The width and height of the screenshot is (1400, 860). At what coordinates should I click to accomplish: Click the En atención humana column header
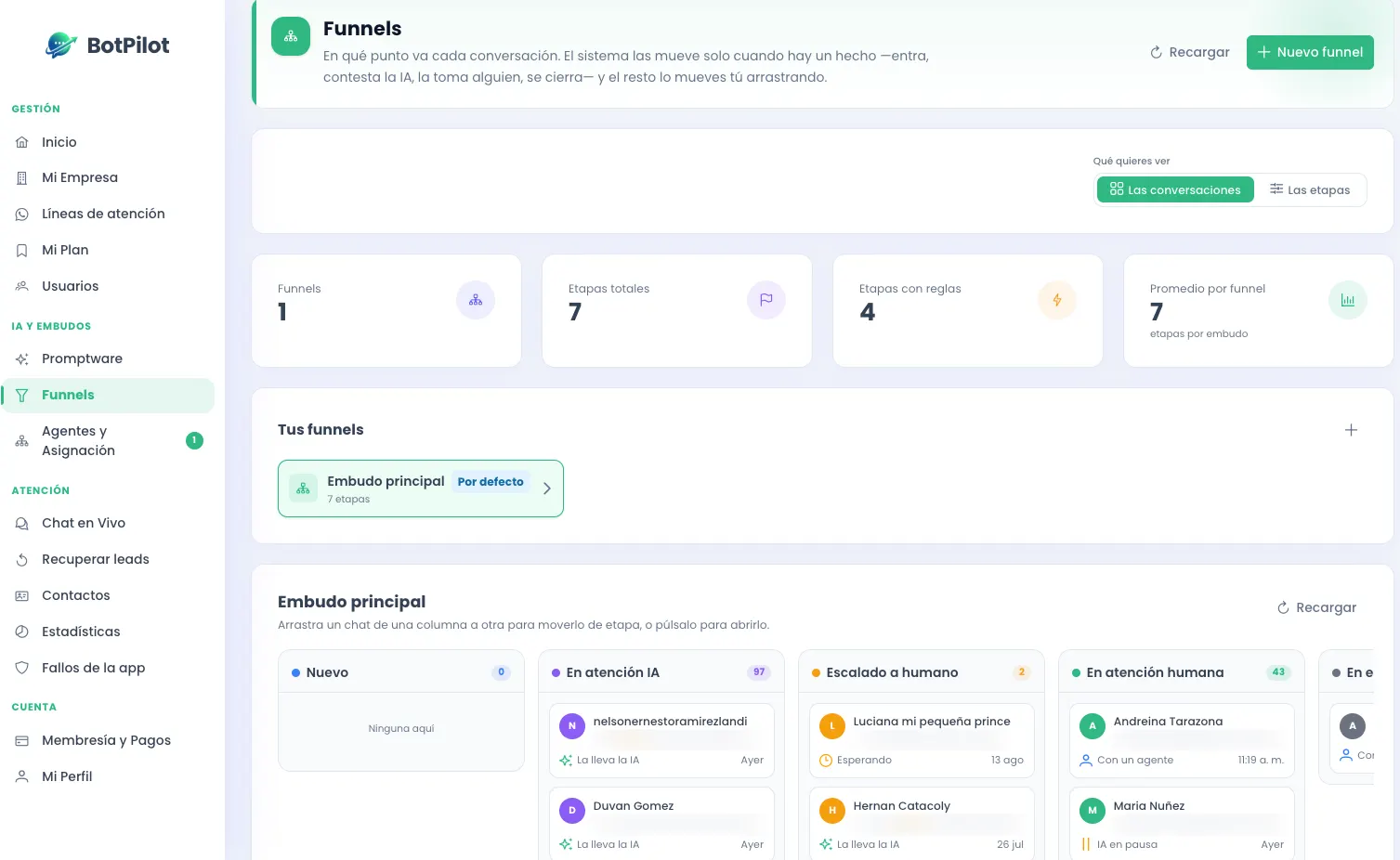[1182, 672]
